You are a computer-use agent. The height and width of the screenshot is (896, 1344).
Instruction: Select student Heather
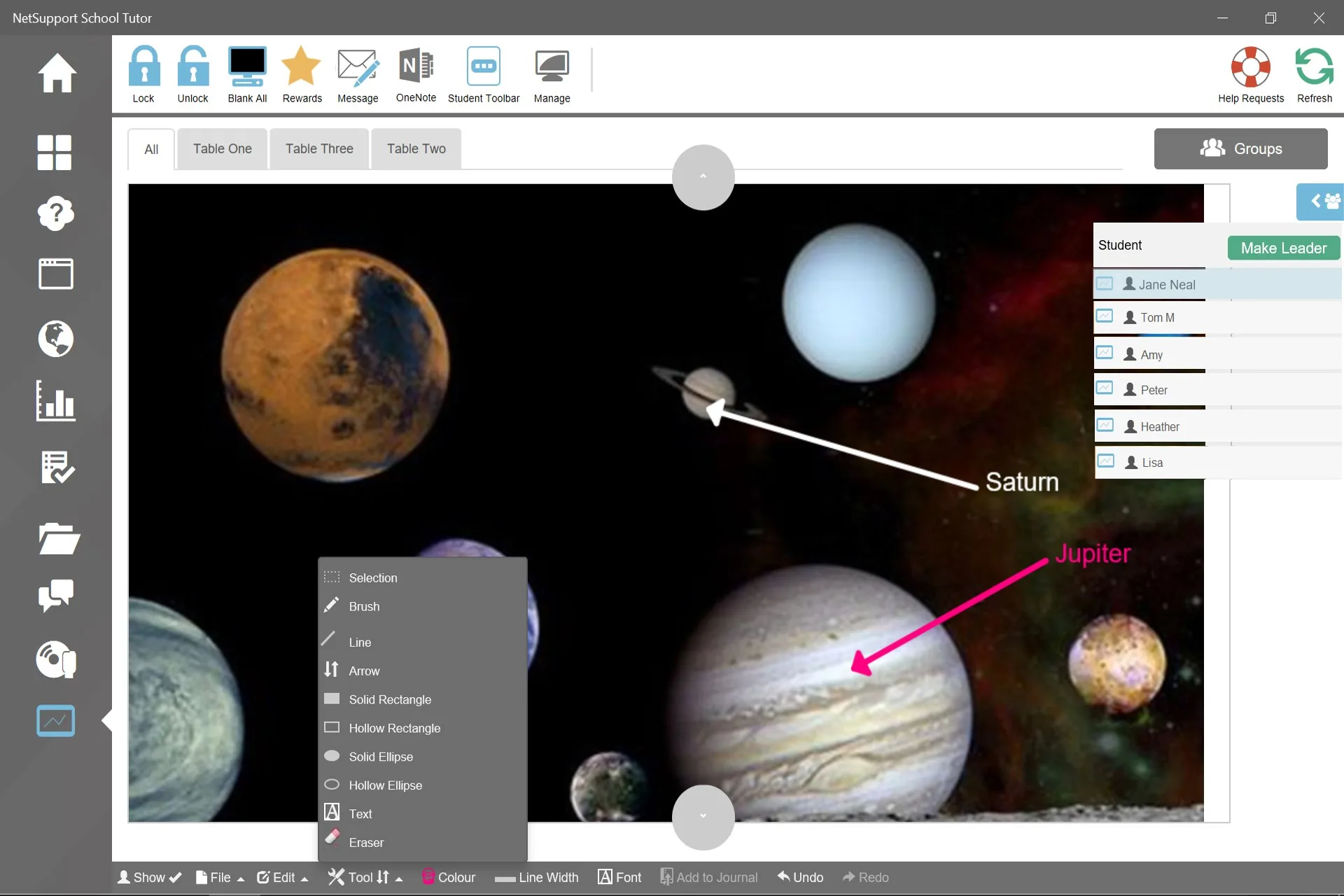pos(1218,426)
